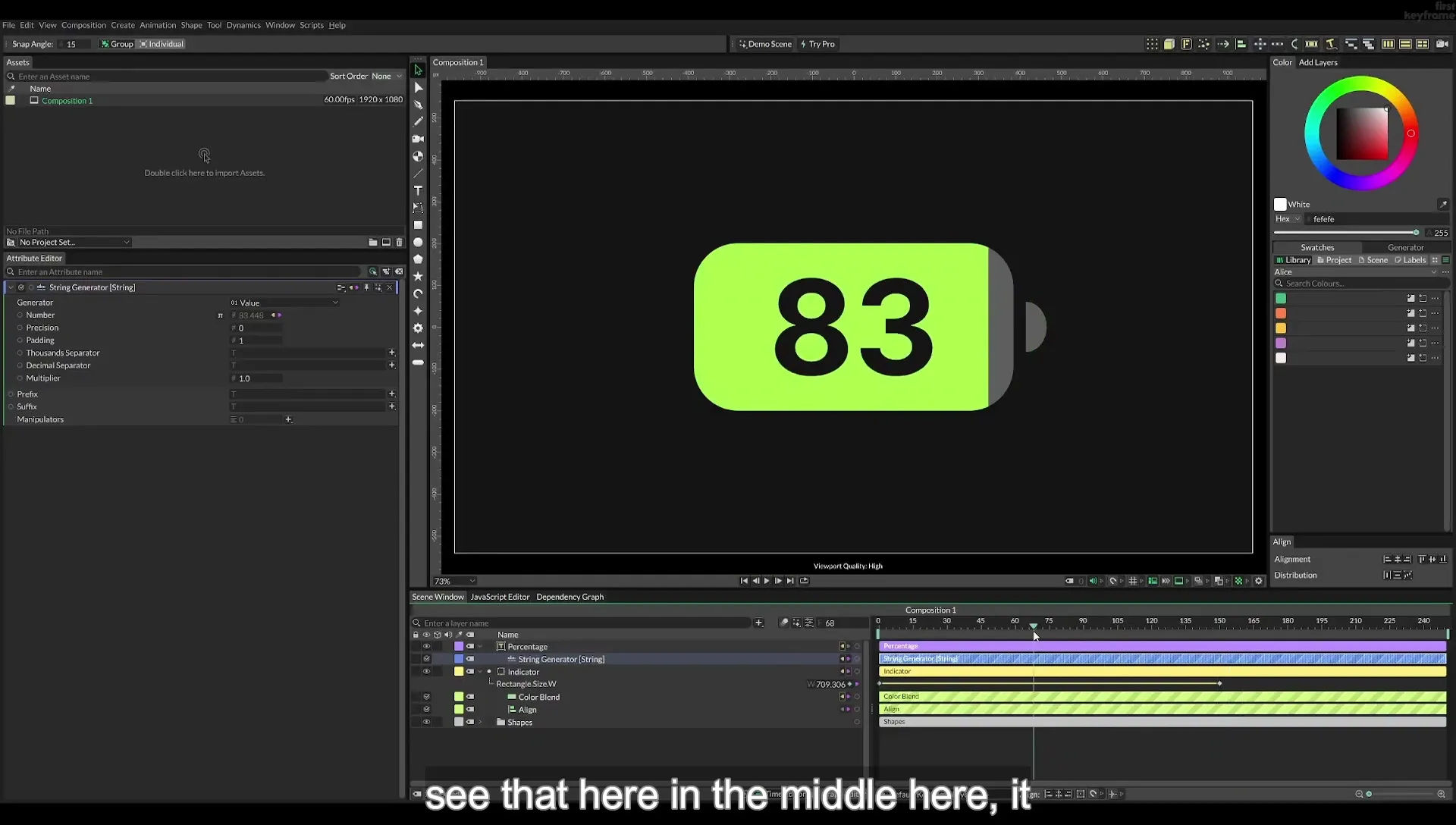Click the Try Pro button
Viewport: 1456px width, 825px height.
(817, 44)
